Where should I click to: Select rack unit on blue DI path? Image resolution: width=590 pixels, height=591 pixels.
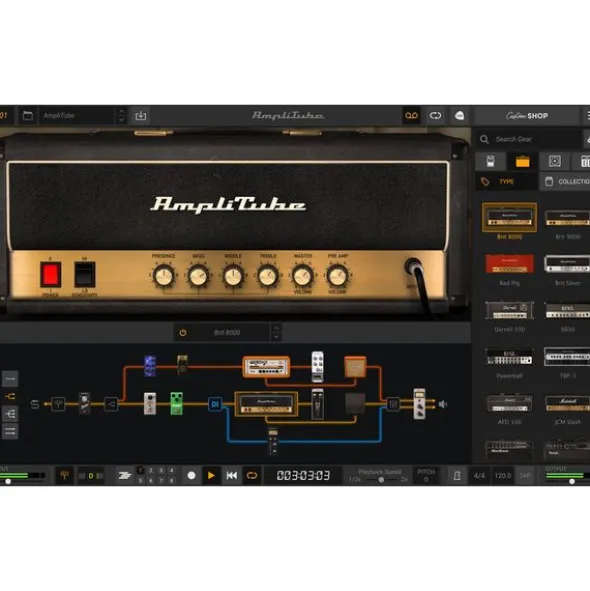click(x=273, y=441)
